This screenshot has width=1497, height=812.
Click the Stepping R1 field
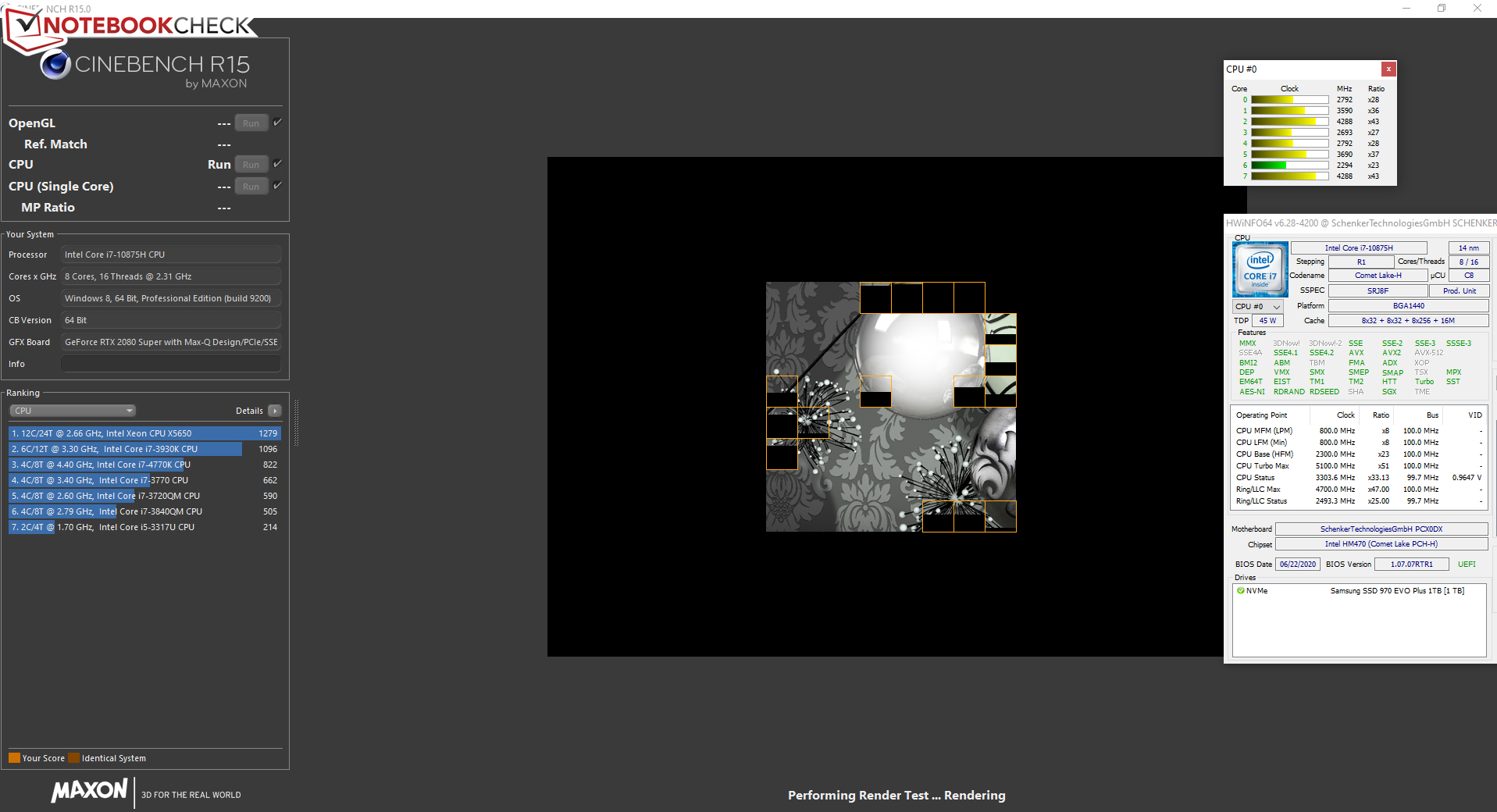click(x=1361, y=262)
